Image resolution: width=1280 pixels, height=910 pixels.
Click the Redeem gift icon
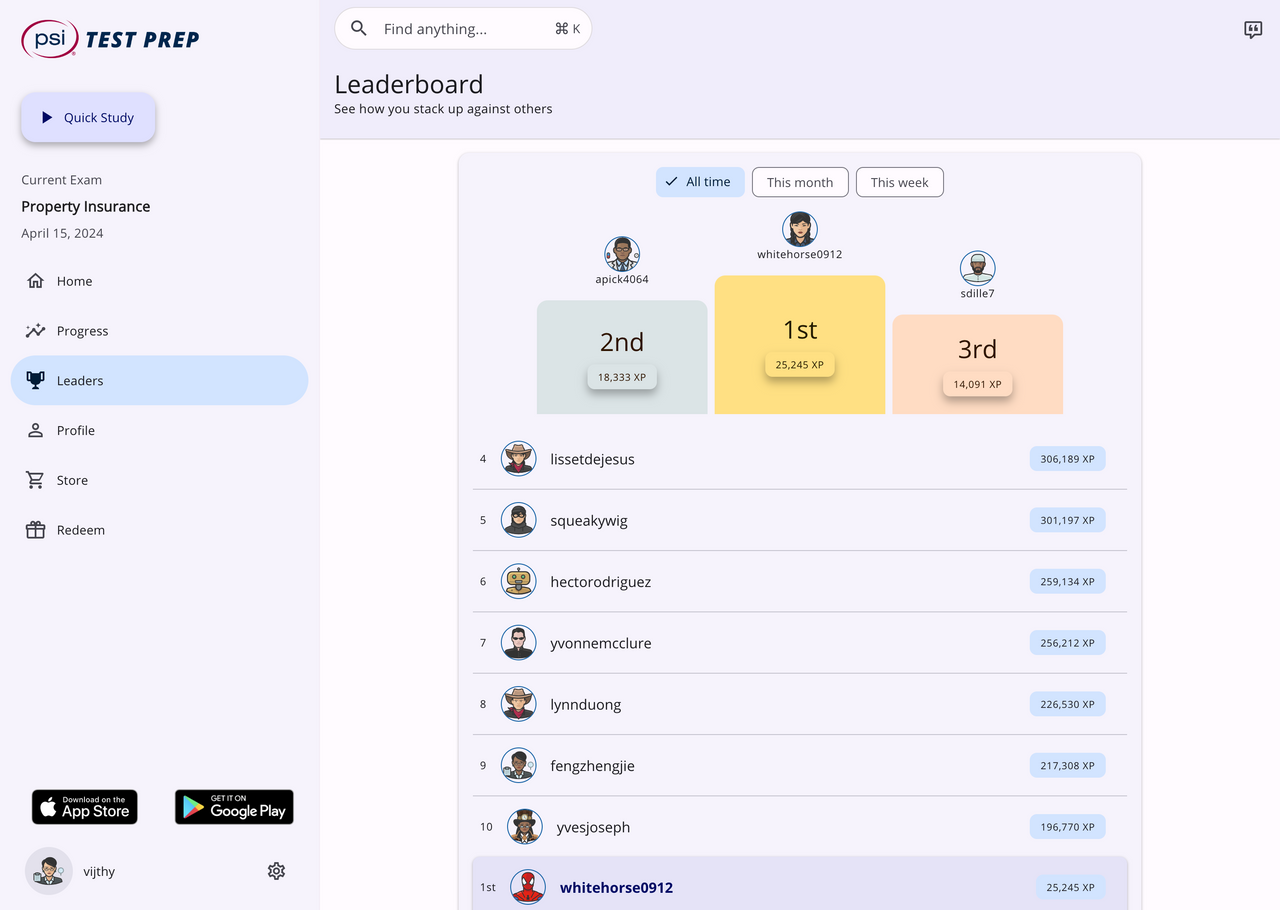36,530
